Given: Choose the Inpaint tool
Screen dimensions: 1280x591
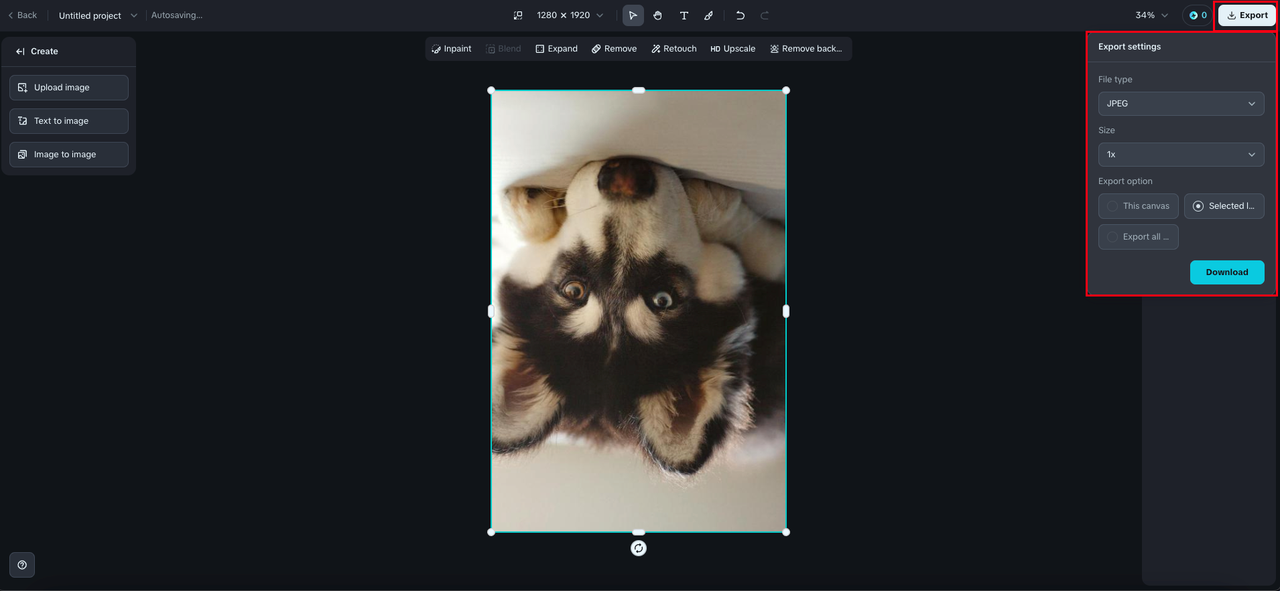Looking at the screenshot, I should click(452, 48).
